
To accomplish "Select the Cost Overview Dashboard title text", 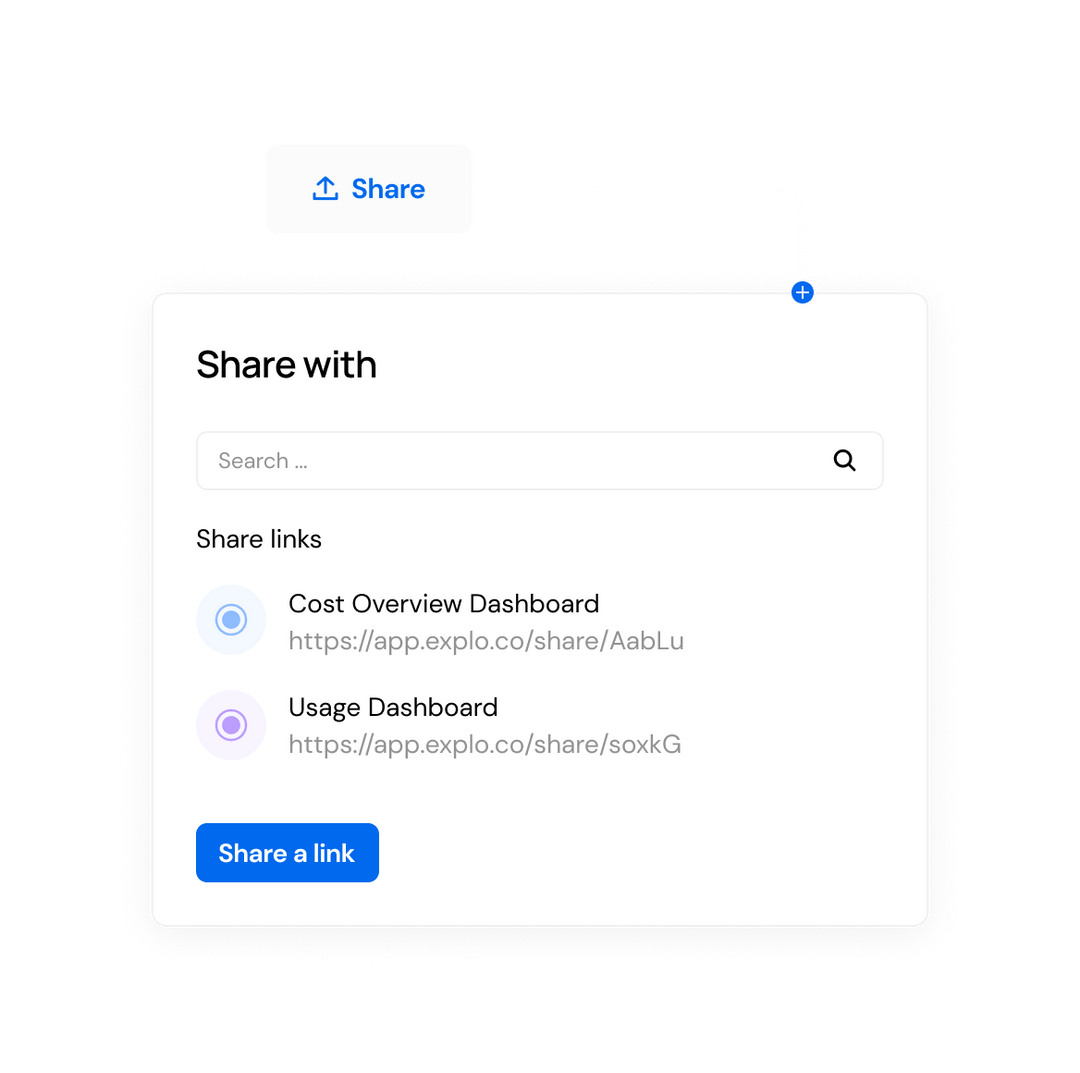I will 443,603.
